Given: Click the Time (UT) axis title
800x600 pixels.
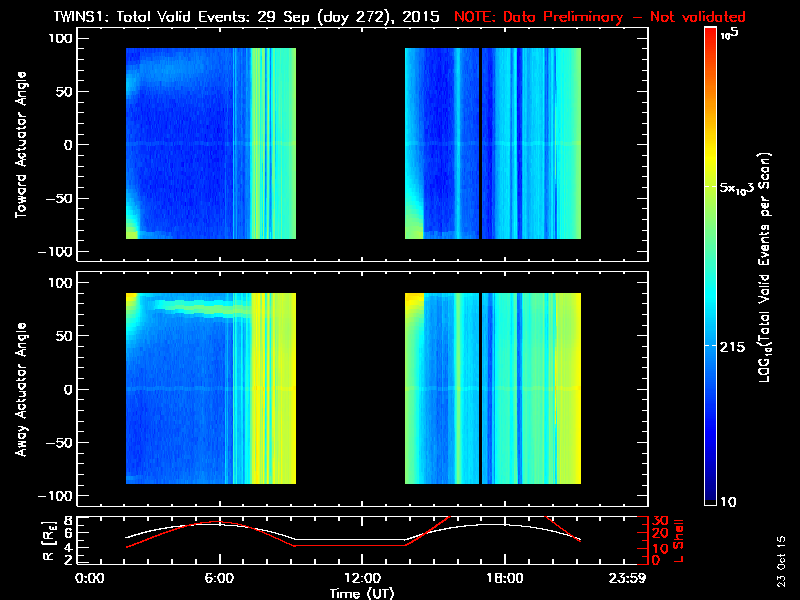Looking at the screenshot, I should coord(362,592).
